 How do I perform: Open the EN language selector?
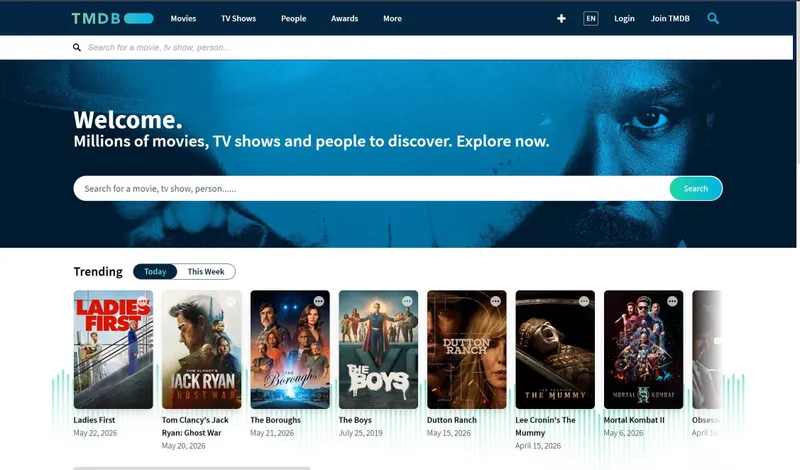coord(591,18)
